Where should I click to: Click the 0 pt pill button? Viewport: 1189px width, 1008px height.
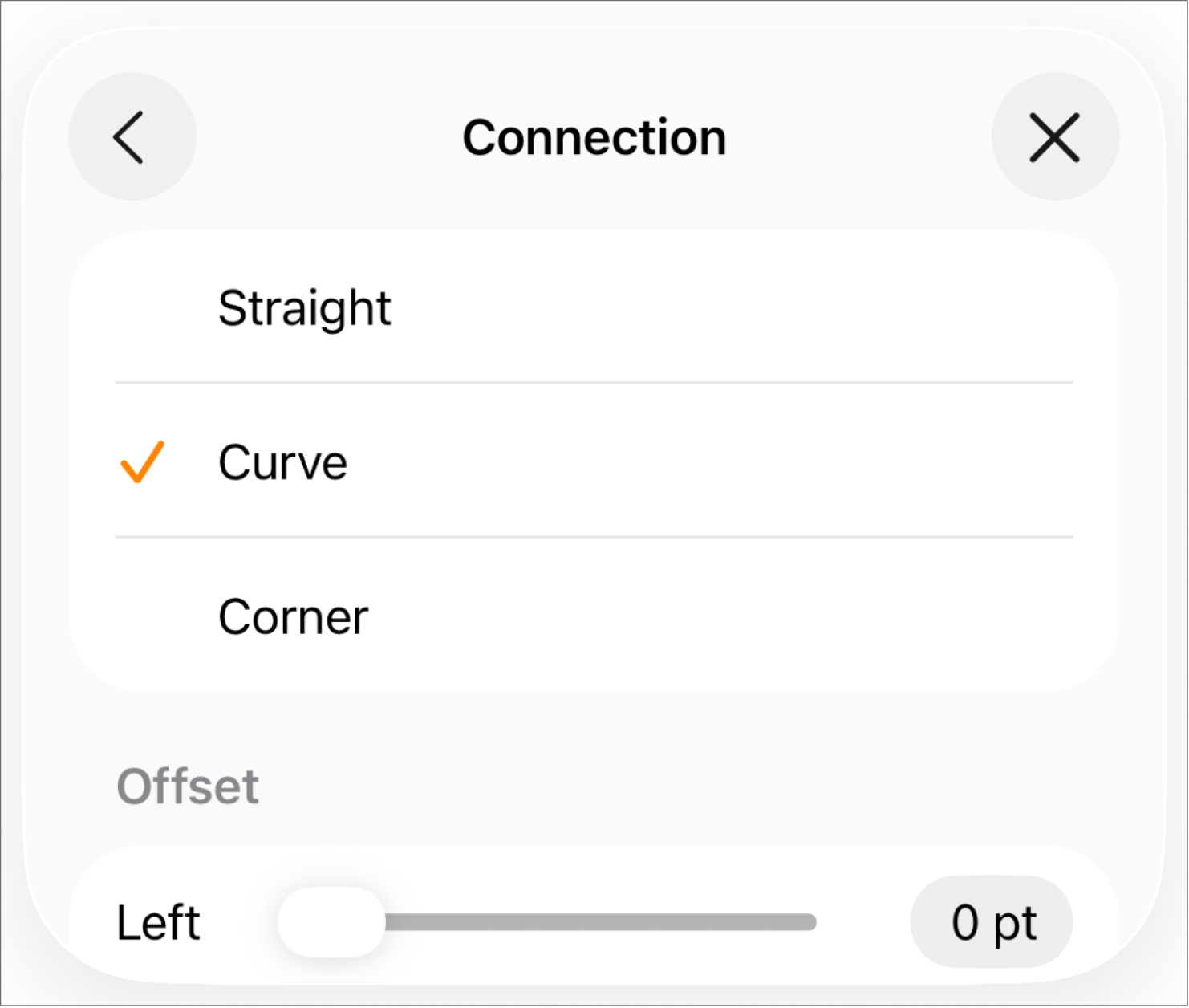pos(992,922)
